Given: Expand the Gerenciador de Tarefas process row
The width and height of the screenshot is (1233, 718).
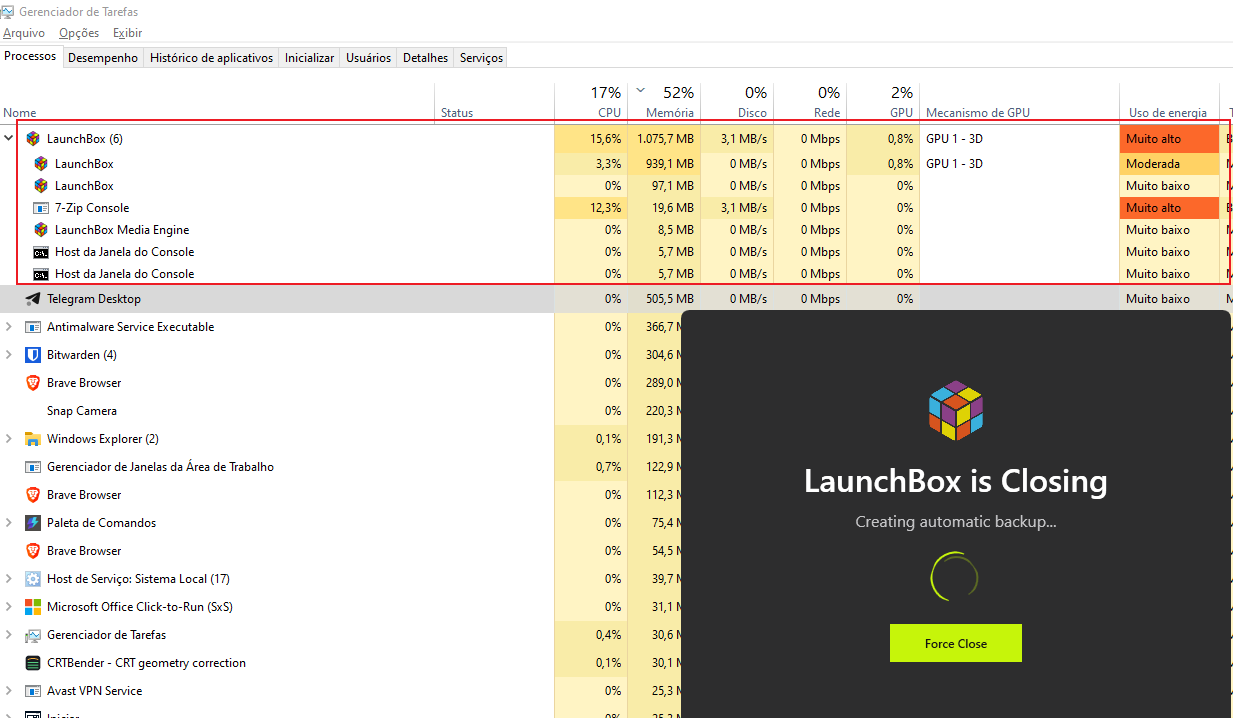Looking at the screenshot, I should tap(9, 635).
